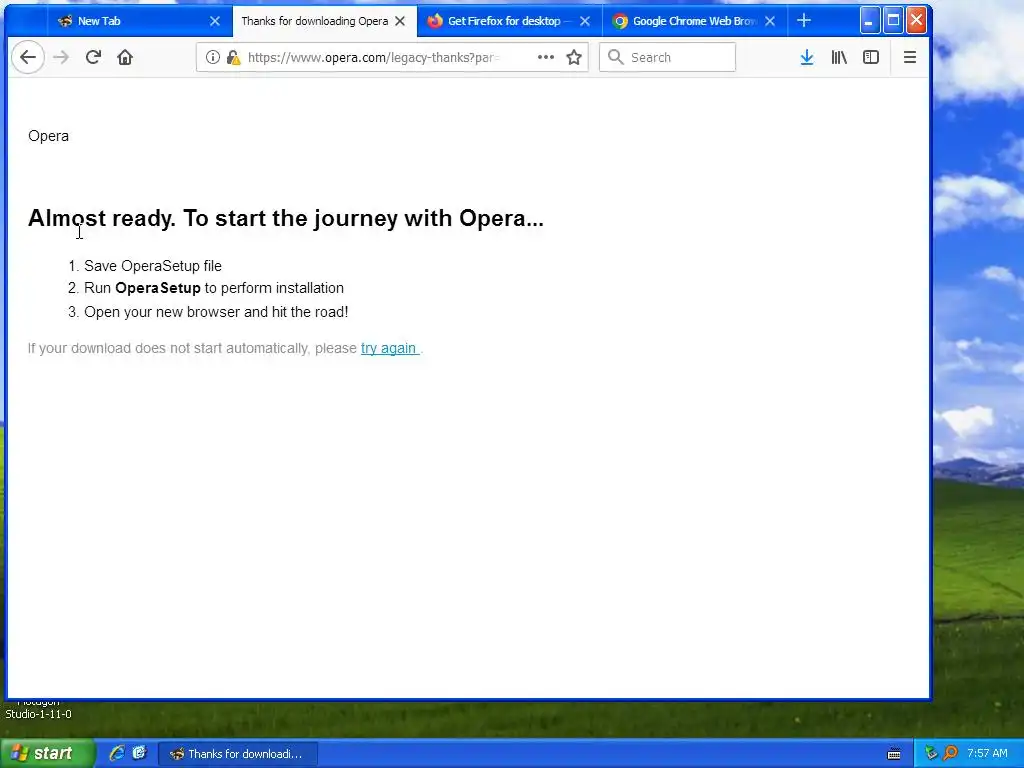
Task: Open the Windows start menu
Action: 47,754
